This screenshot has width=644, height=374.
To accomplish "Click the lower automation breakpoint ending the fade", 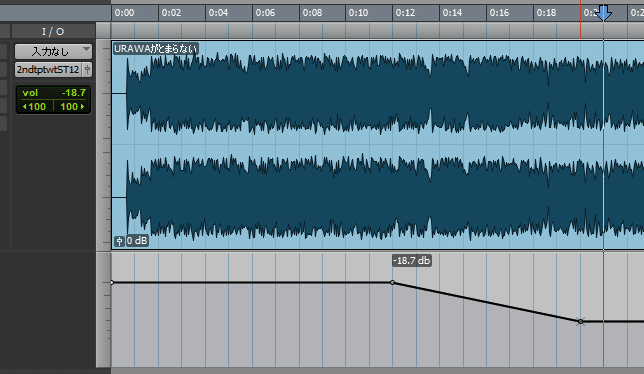I will coord(580,322).
